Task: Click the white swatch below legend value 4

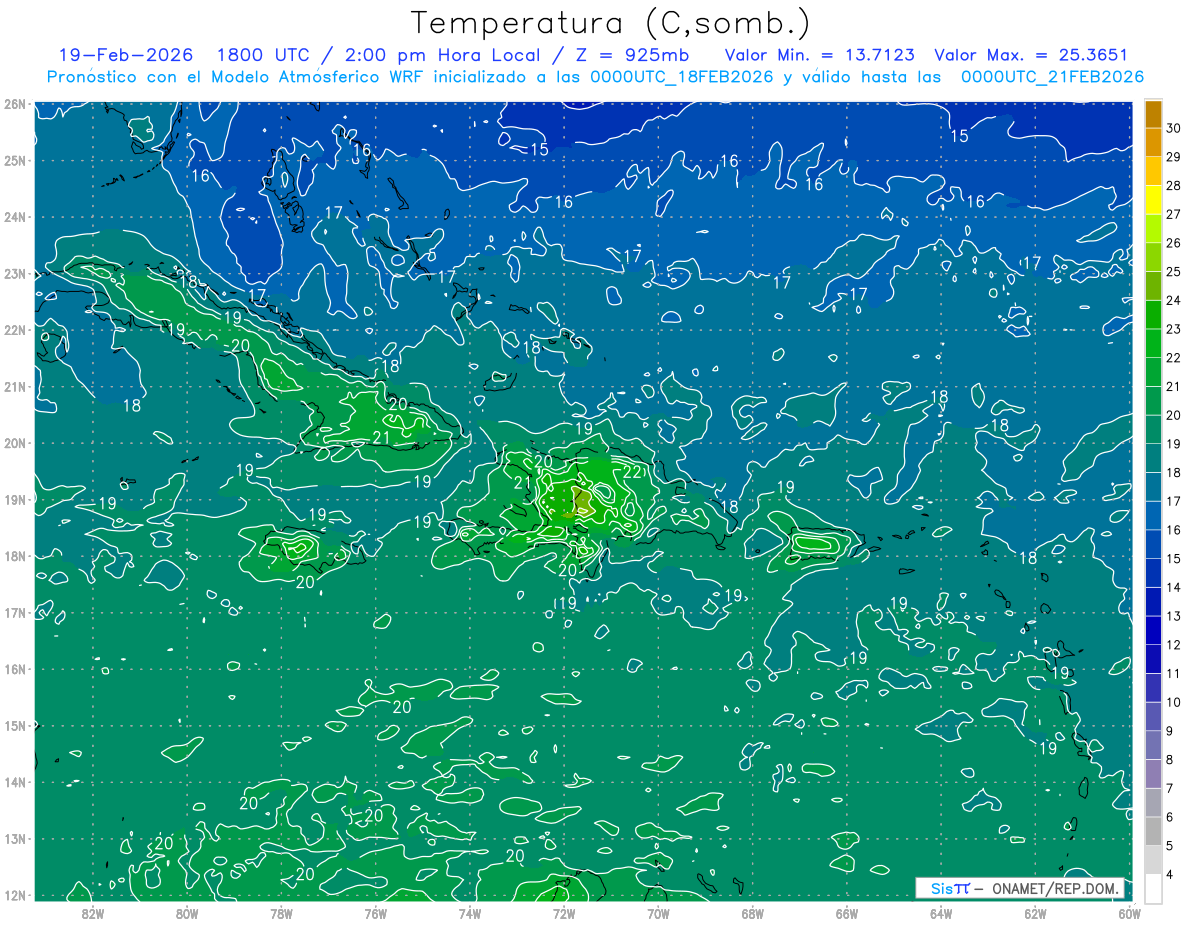Action: 1153,889
